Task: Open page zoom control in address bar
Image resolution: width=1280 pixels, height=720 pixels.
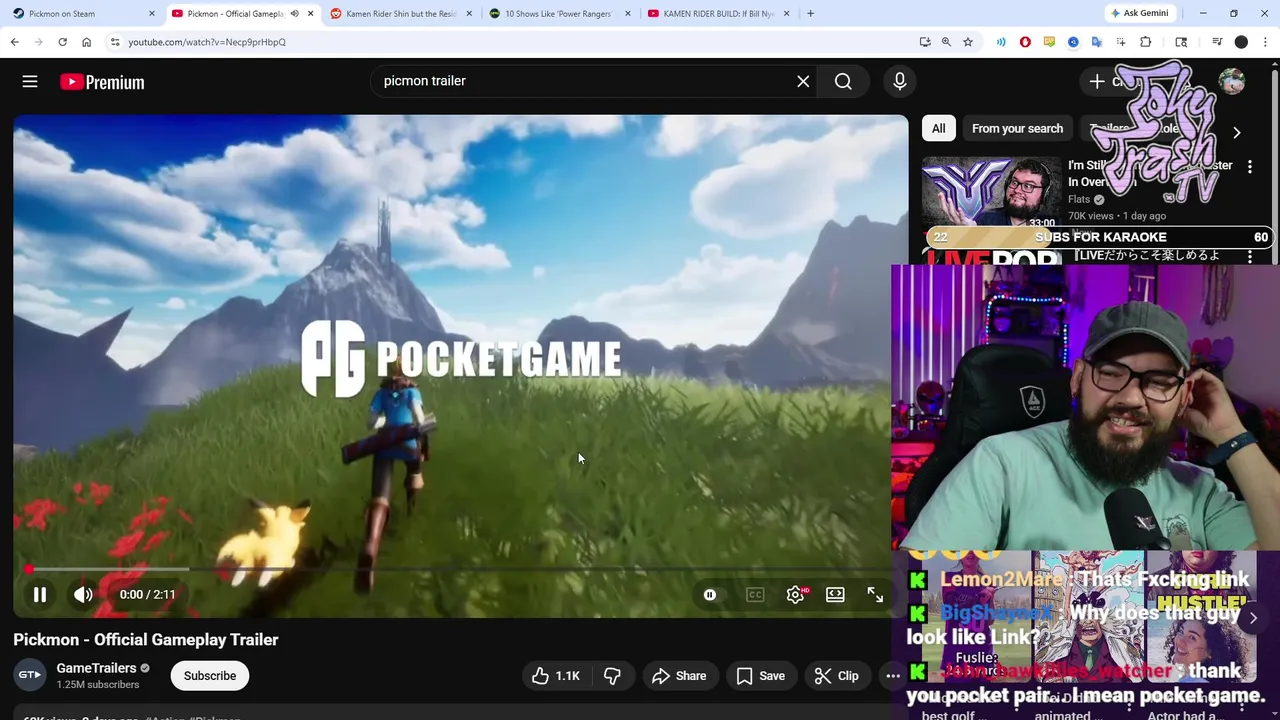Action: point(946,42)
